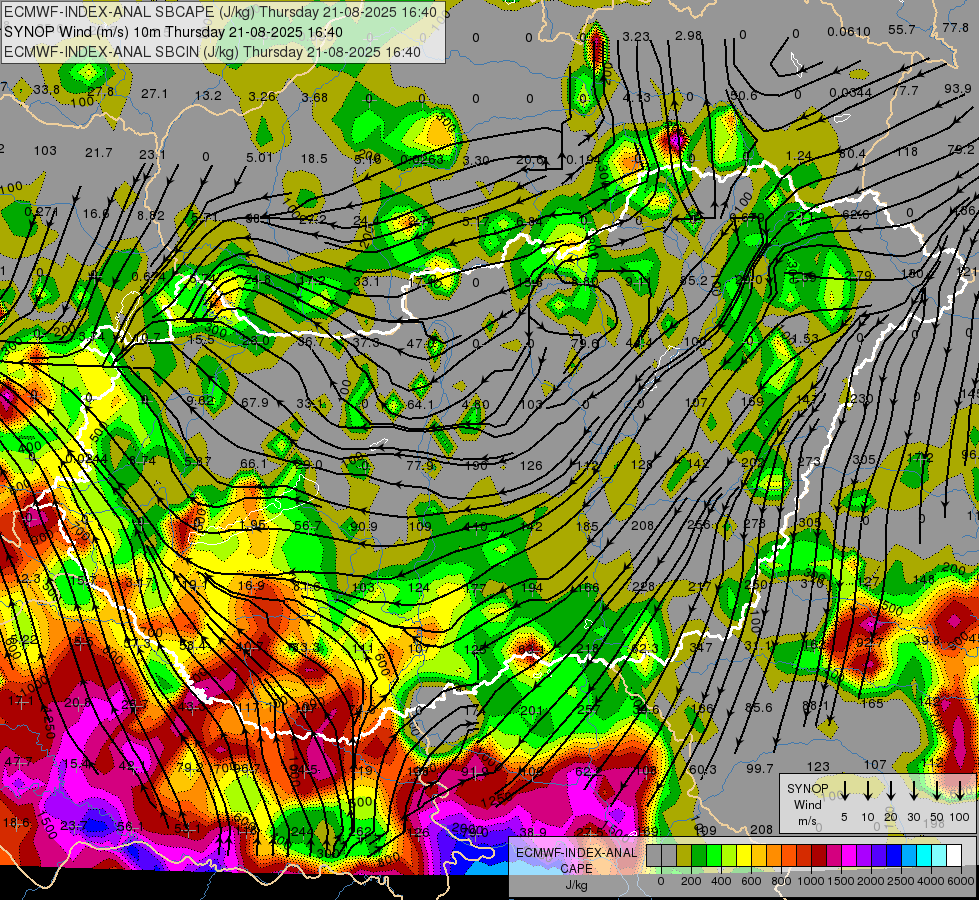Click the map value 194
The width and height of the screenshot is (979, 900).
[x=532, y=587]
